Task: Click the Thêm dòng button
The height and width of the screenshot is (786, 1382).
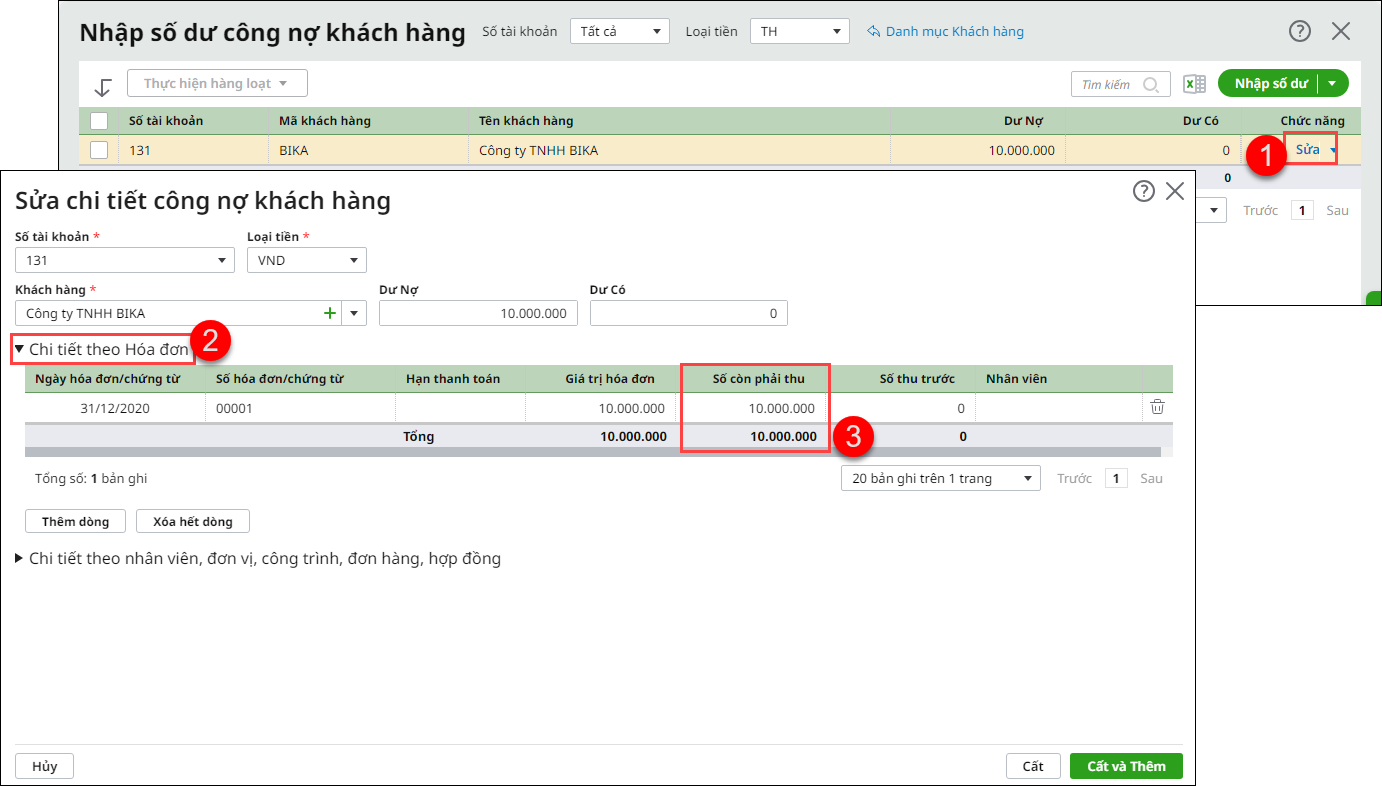Action: click(x=75, y=522)
